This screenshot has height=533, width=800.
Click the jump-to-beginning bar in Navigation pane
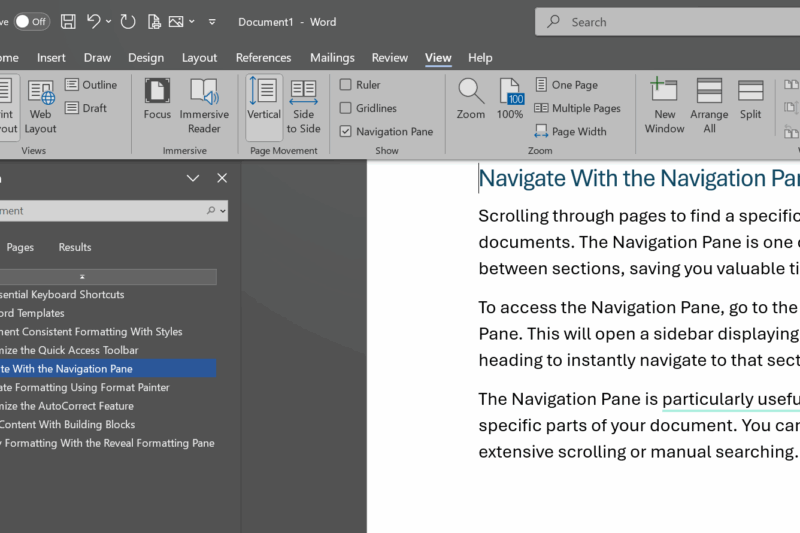(x=108, y=277)
